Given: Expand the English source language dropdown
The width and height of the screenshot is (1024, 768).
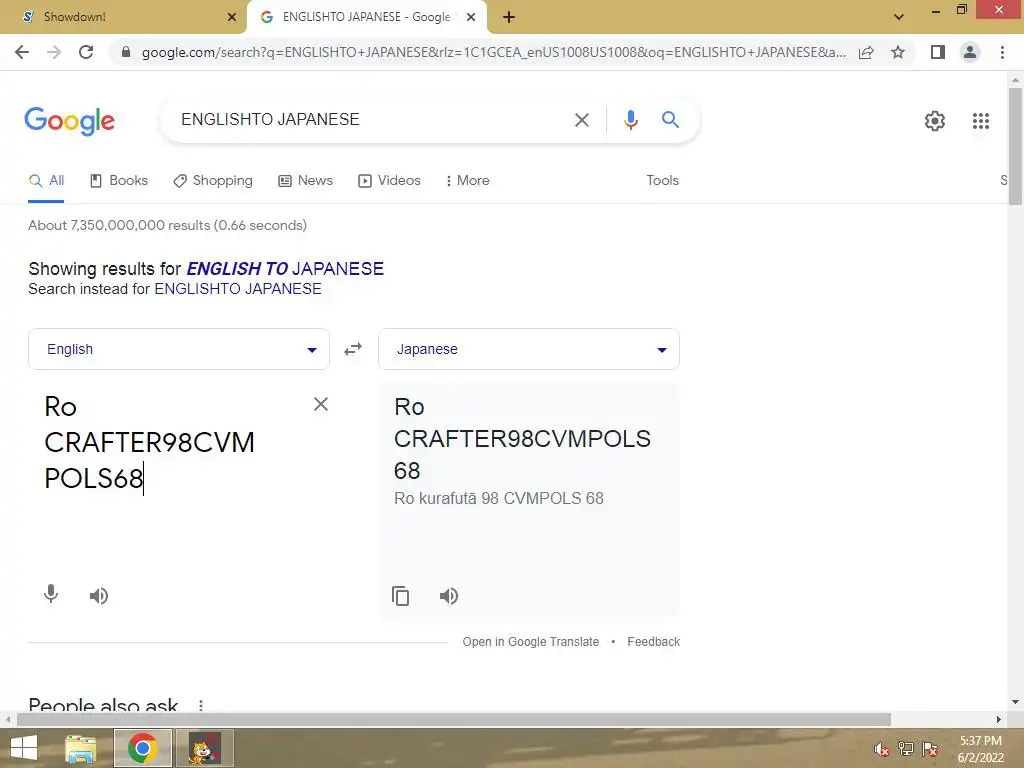Looking at the screenshot, I should coord(179,349).
